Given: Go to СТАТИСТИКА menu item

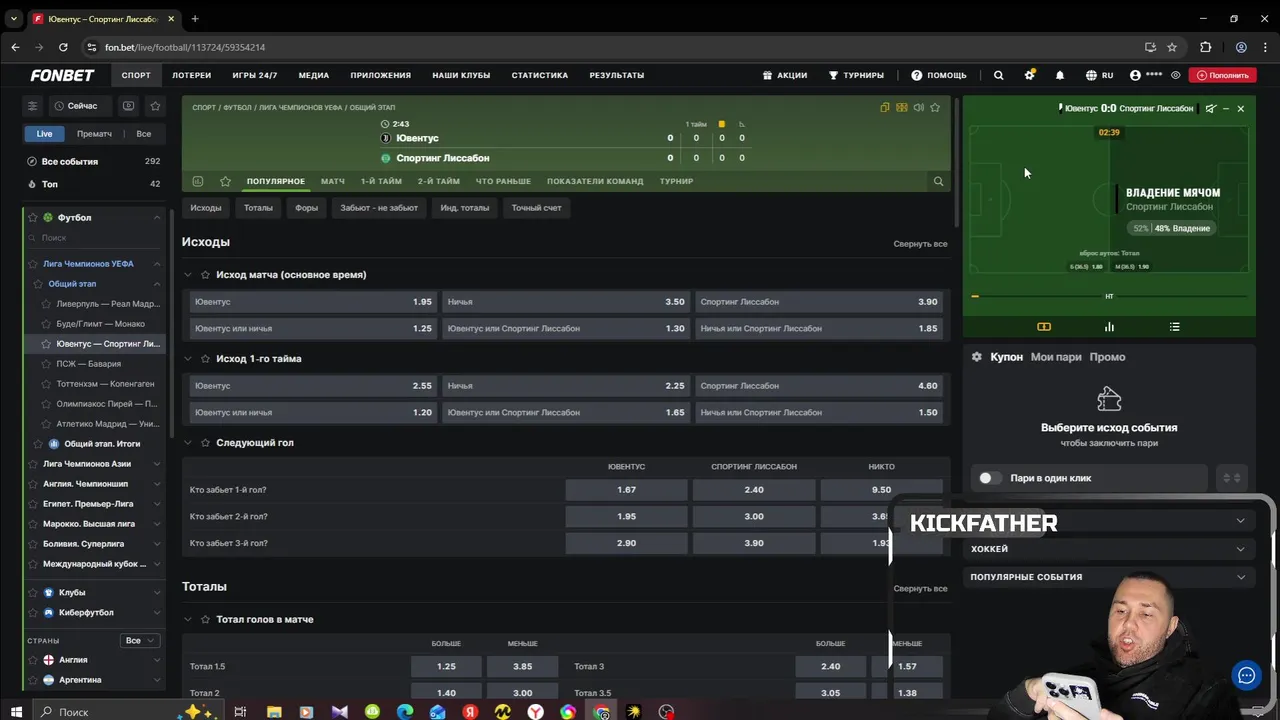Looking at the screenshot, I should [x=540, y=75].
